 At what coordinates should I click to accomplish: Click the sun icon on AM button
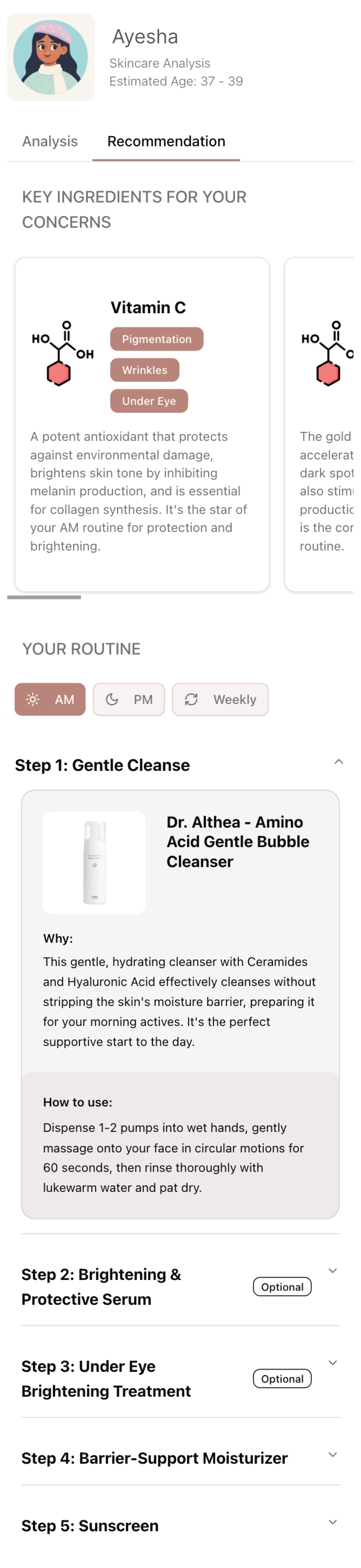(33, 699)
